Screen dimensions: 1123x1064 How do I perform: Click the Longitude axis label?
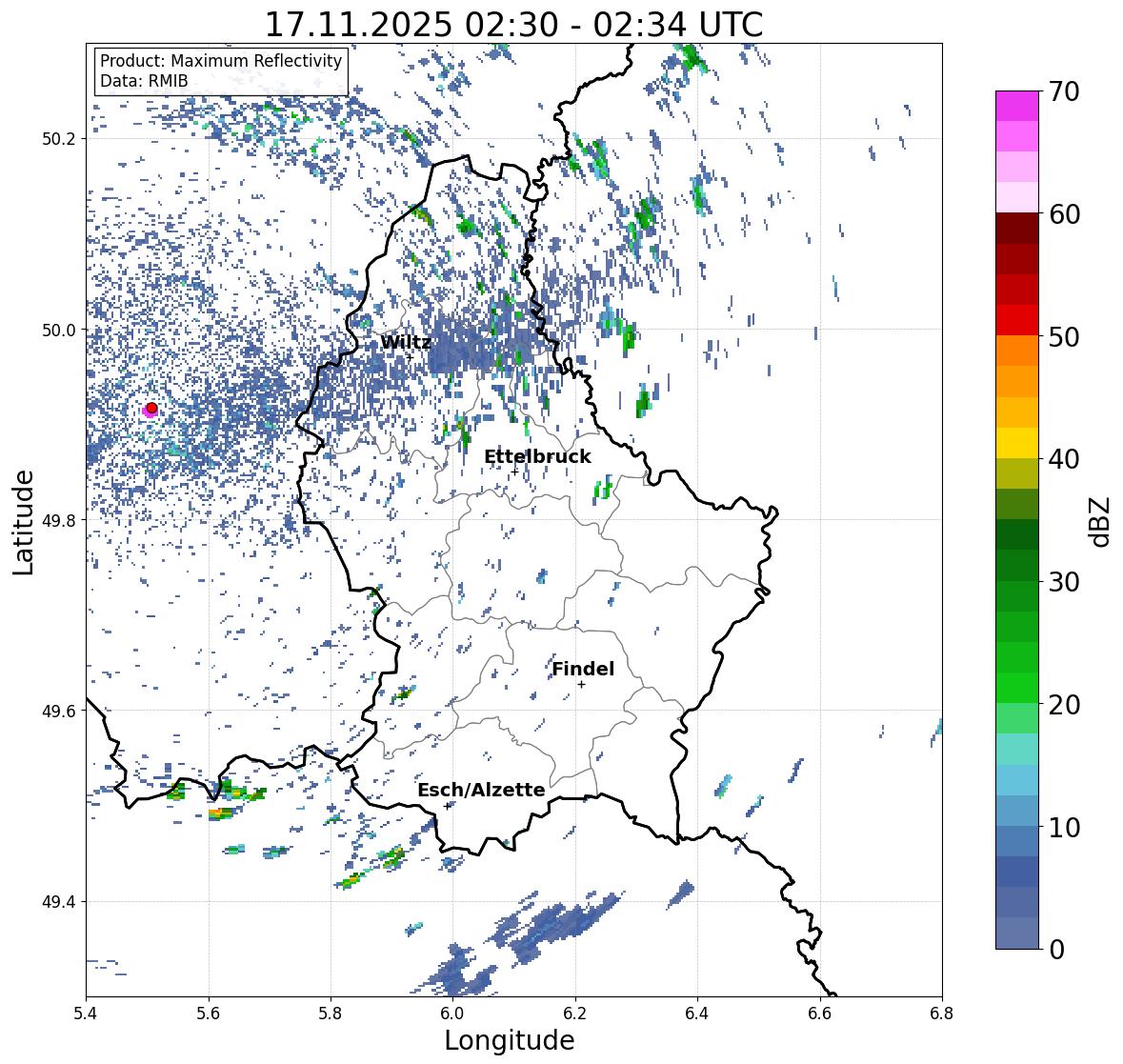[510, 1040]
